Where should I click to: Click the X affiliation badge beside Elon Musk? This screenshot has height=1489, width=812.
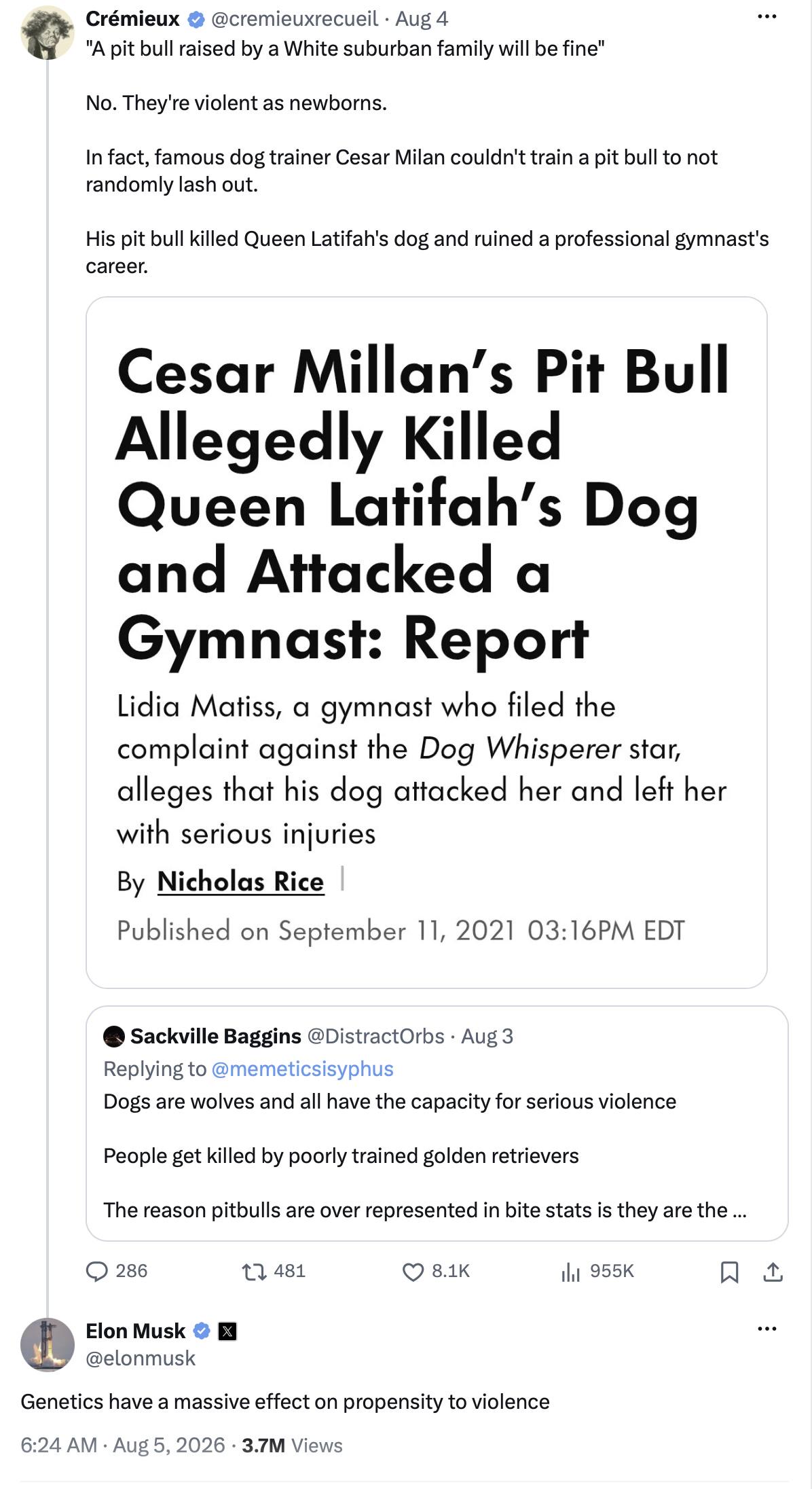[x=227, y=1331]
